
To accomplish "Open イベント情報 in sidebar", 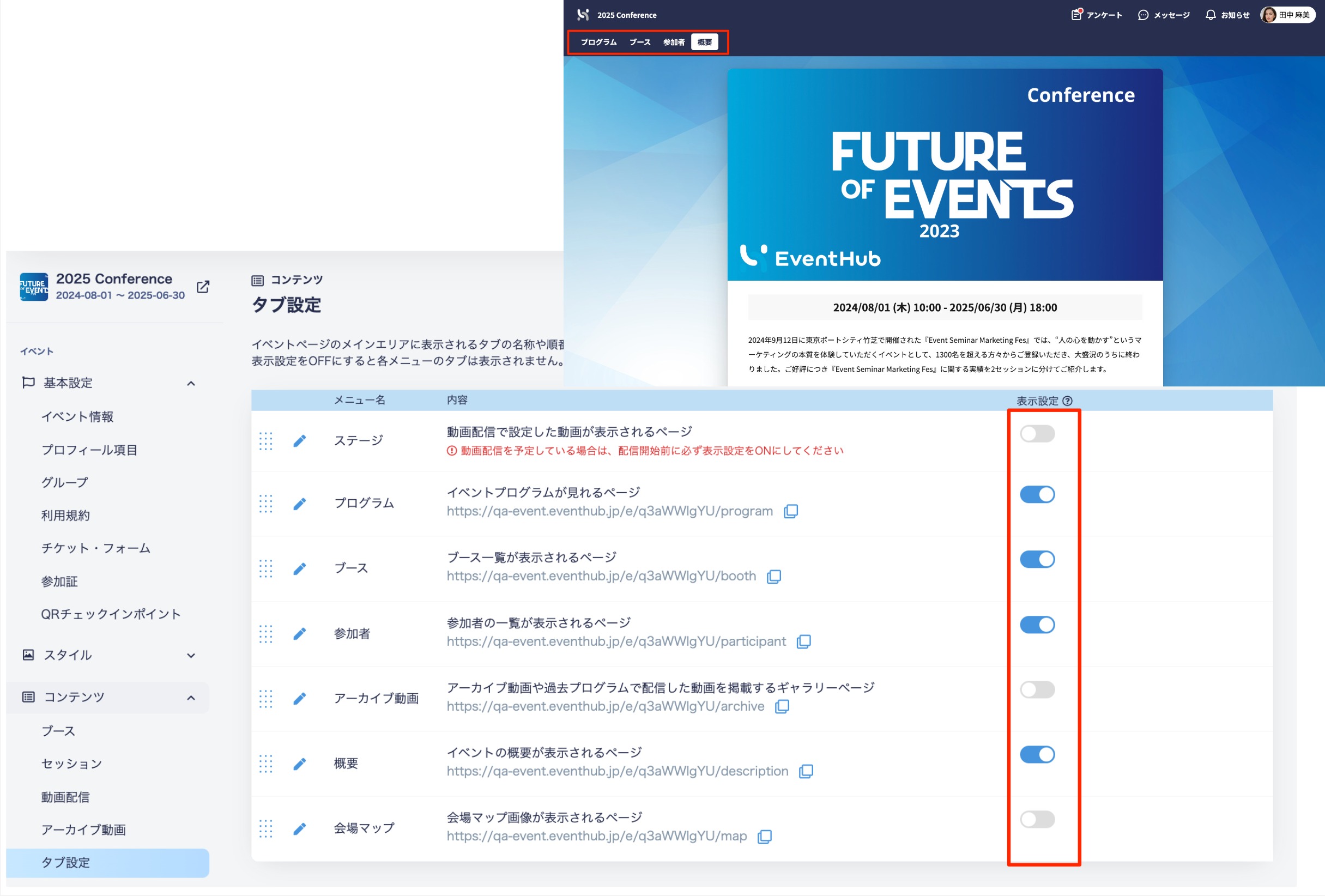I will pyautogui.click(x=77, y=417).
